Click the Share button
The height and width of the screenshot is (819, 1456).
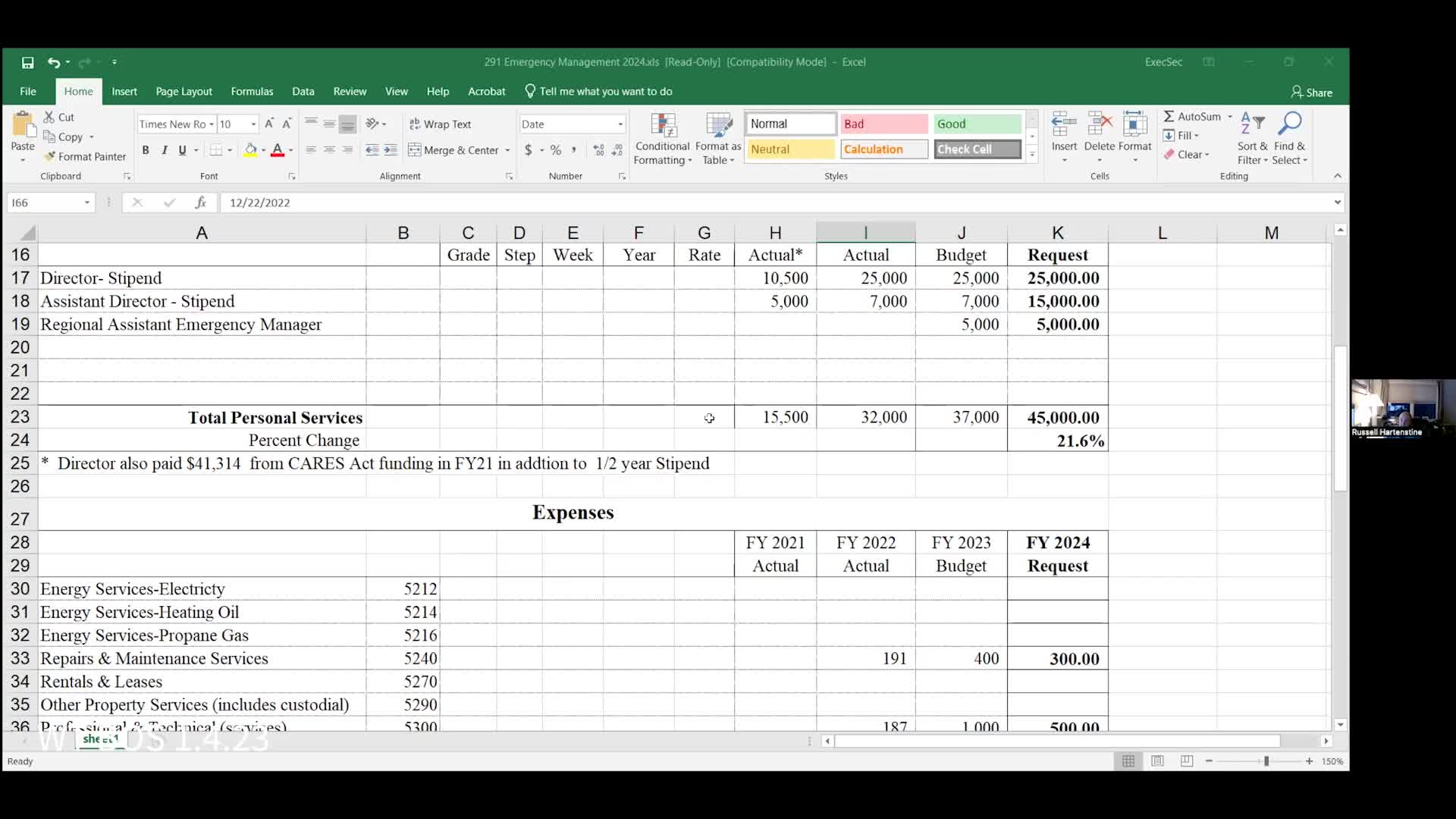pyautogui.click(x=1311, y=93)
